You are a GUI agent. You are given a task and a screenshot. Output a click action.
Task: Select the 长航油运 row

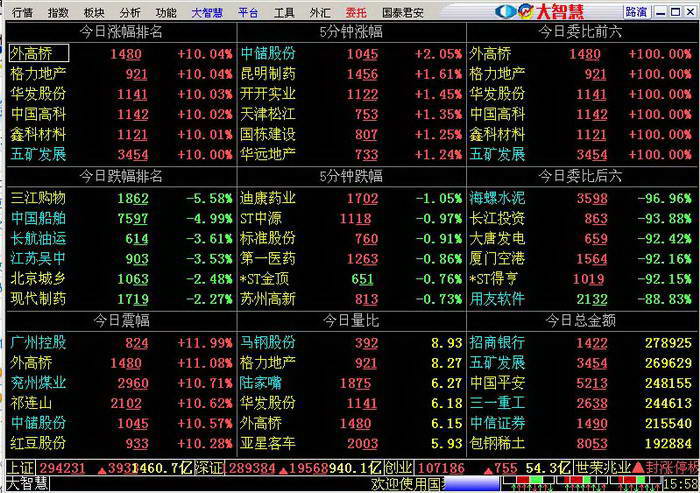point(121,238)
